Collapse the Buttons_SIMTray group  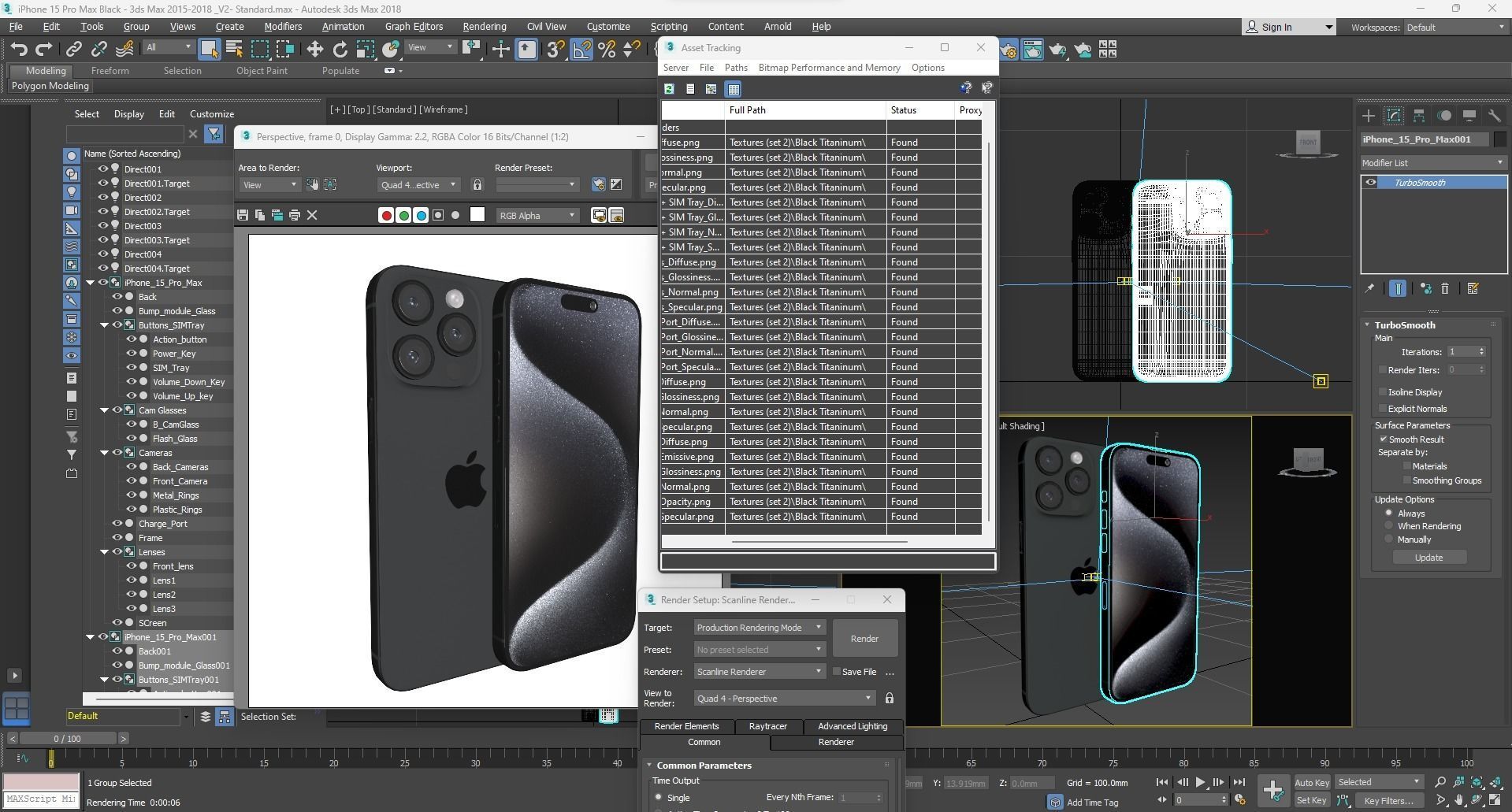click(104, 325)
